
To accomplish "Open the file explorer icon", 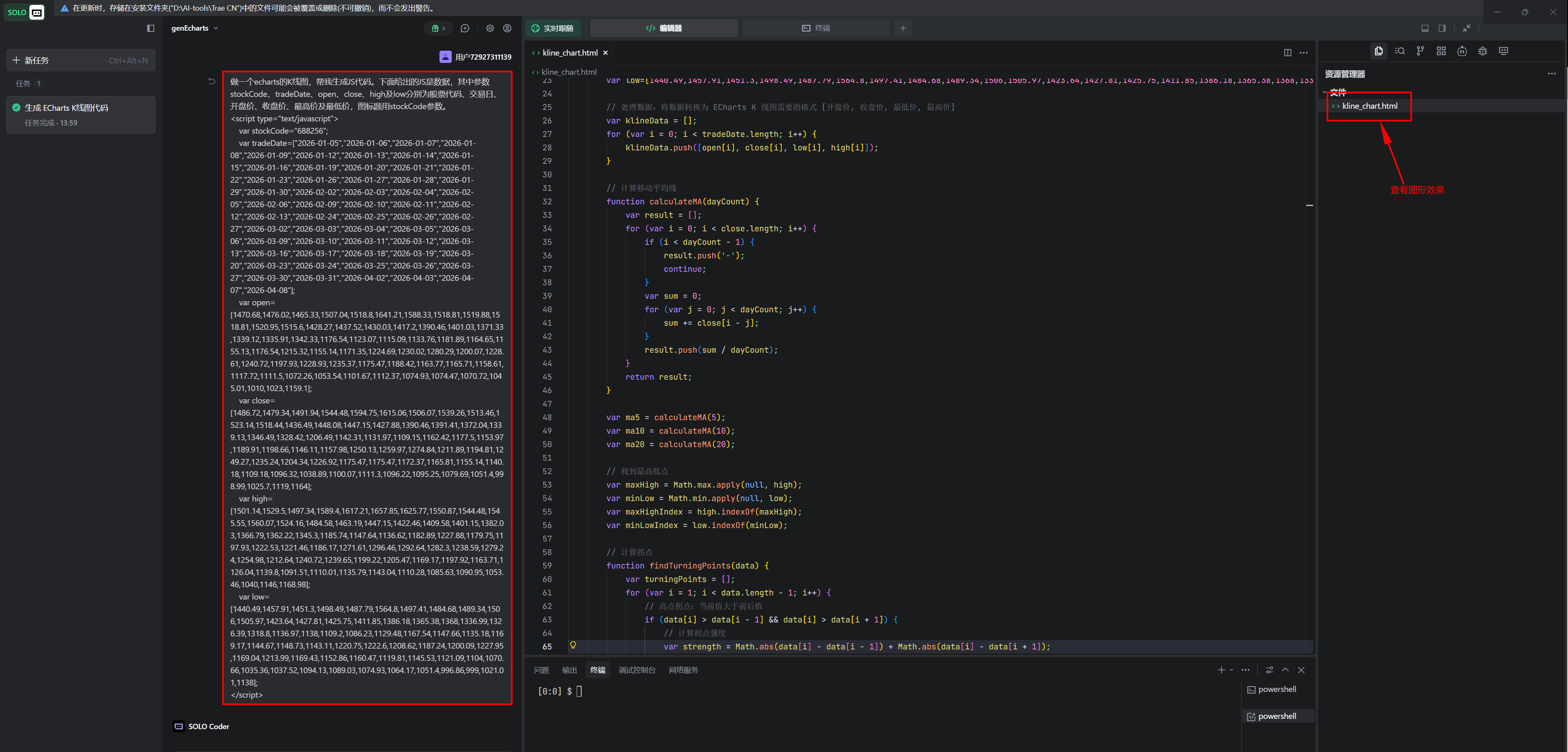I will tap(1378, 51).
